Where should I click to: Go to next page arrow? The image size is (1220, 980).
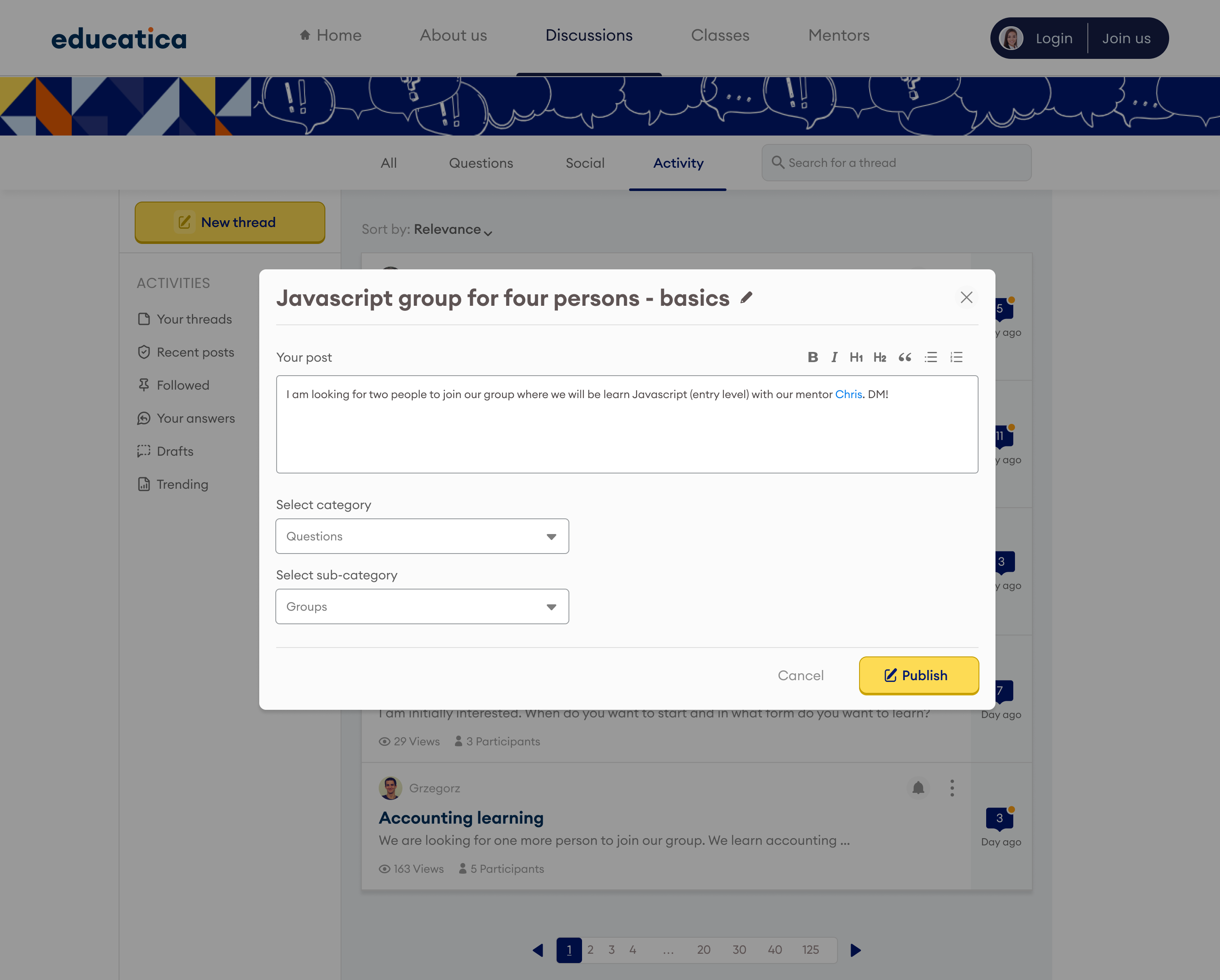pyautogui.click(x=855, y=950)
